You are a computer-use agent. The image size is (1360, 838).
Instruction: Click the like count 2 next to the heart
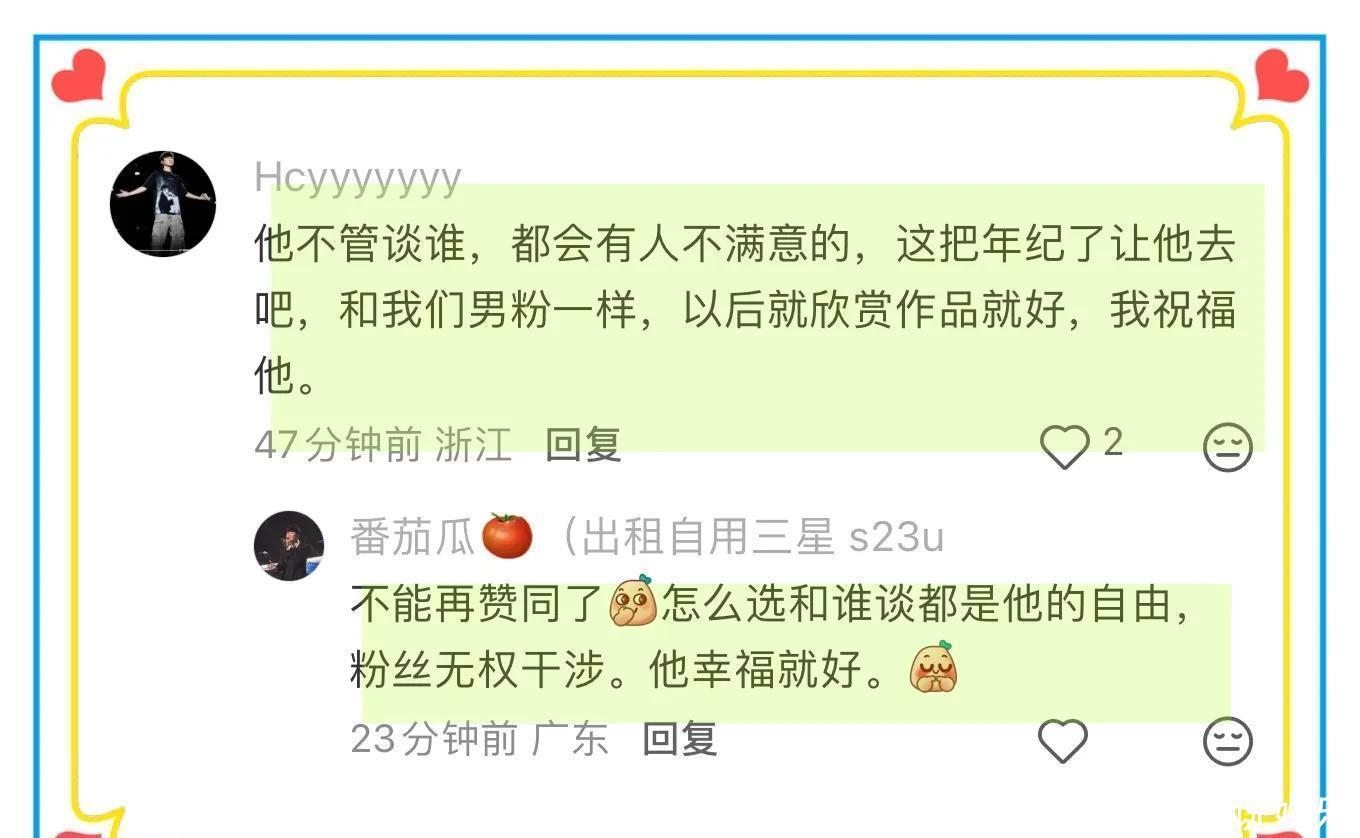click(x=1113, y=442)
